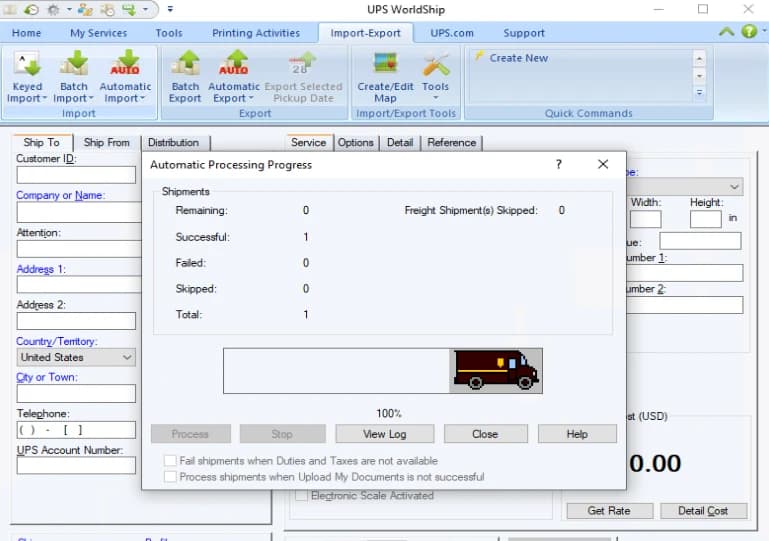Click the View Log button

[x=384, y=434]
